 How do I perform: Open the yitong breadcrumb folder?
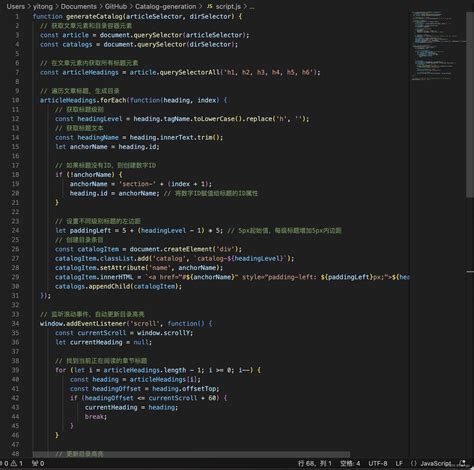click(42, 6)
